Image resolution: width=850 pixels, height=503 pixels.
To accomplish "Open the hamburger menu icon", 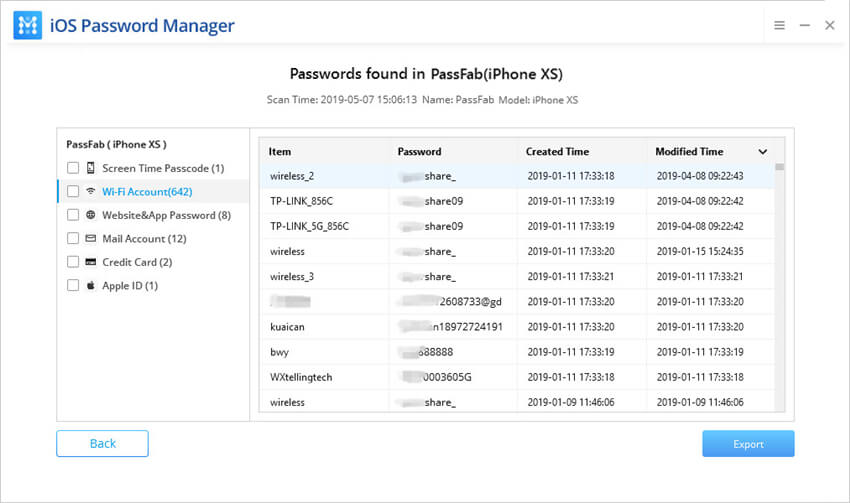I will [779, 25].
